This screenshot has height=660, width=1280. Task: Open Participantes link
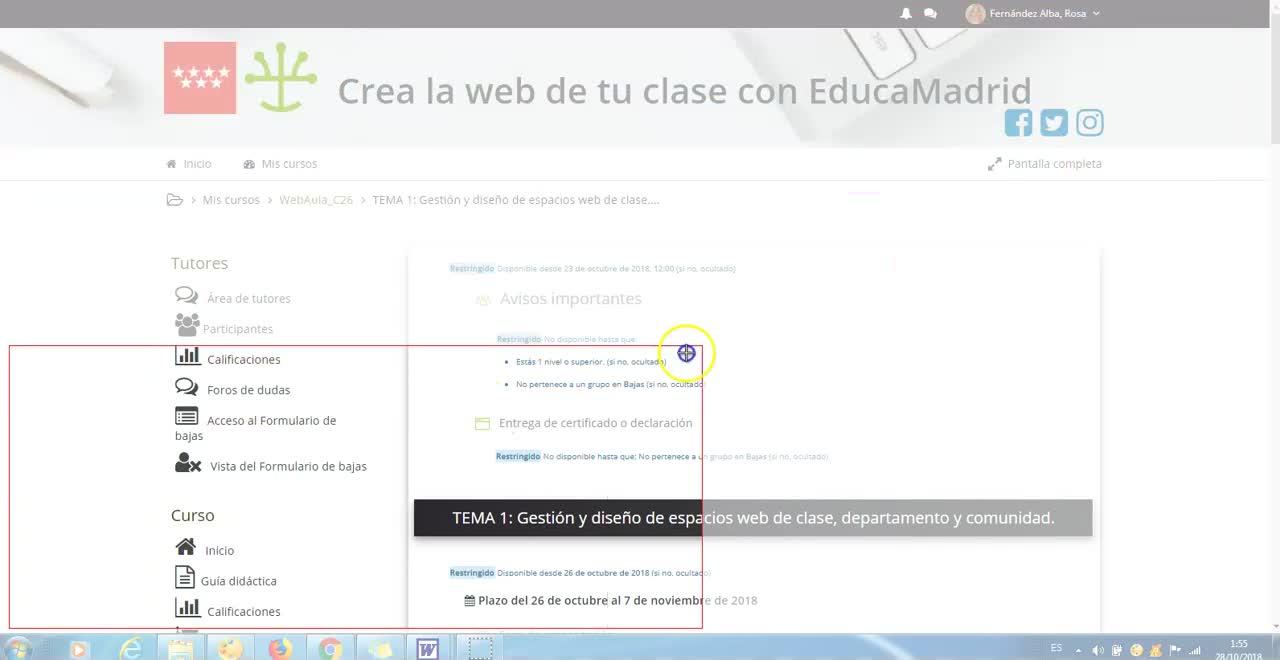click(x=238, y=329)
